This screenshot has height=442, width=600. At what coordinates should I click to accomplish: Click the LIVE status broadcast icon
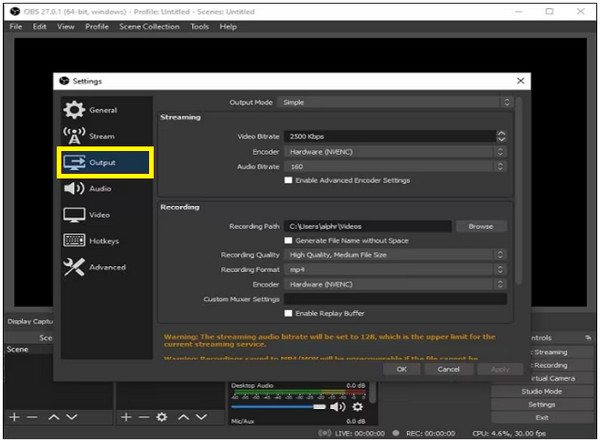[x=324, y=433]
